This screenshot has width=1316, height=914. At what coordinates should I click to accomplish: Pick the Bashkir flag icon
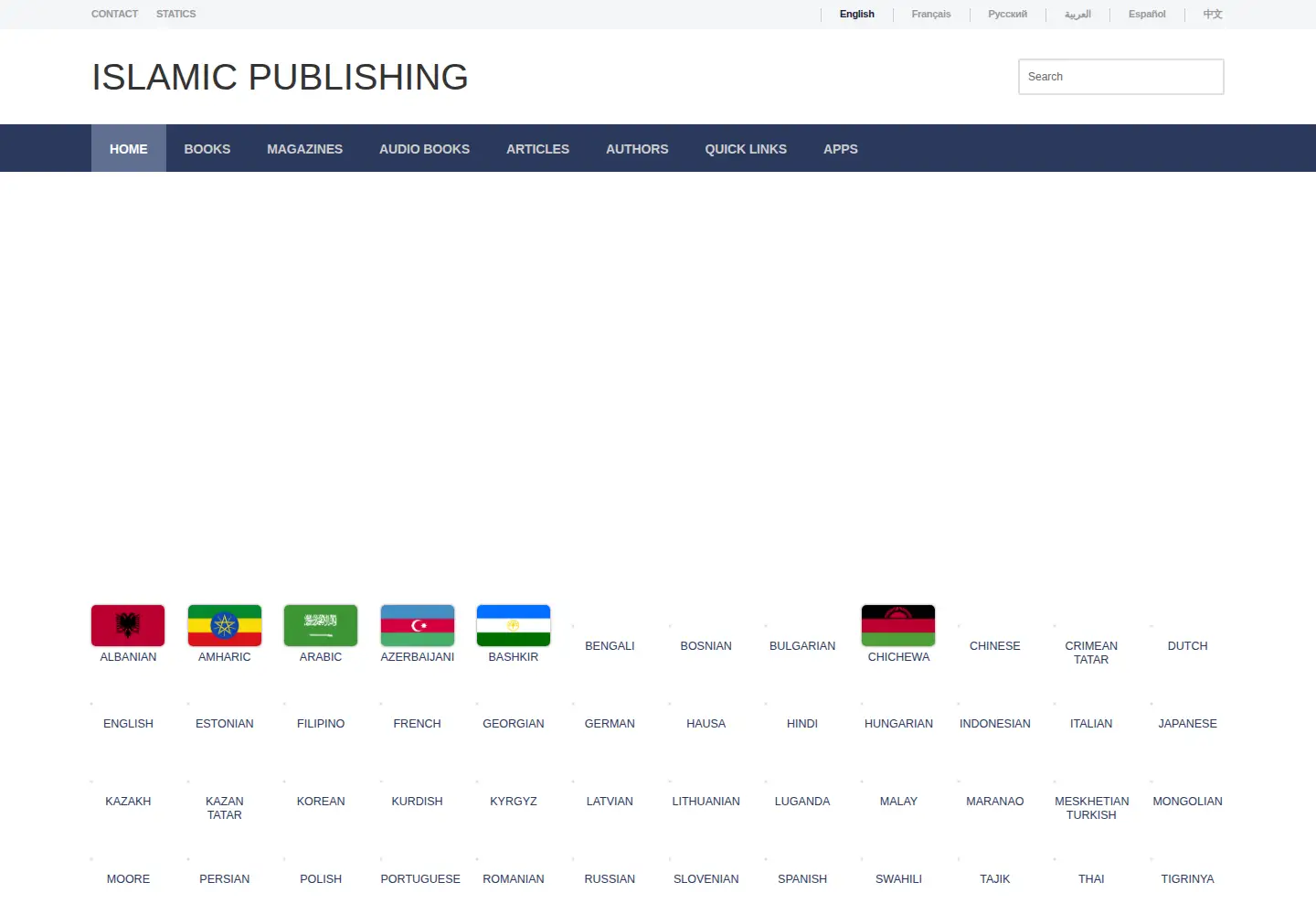click(514, 625)
